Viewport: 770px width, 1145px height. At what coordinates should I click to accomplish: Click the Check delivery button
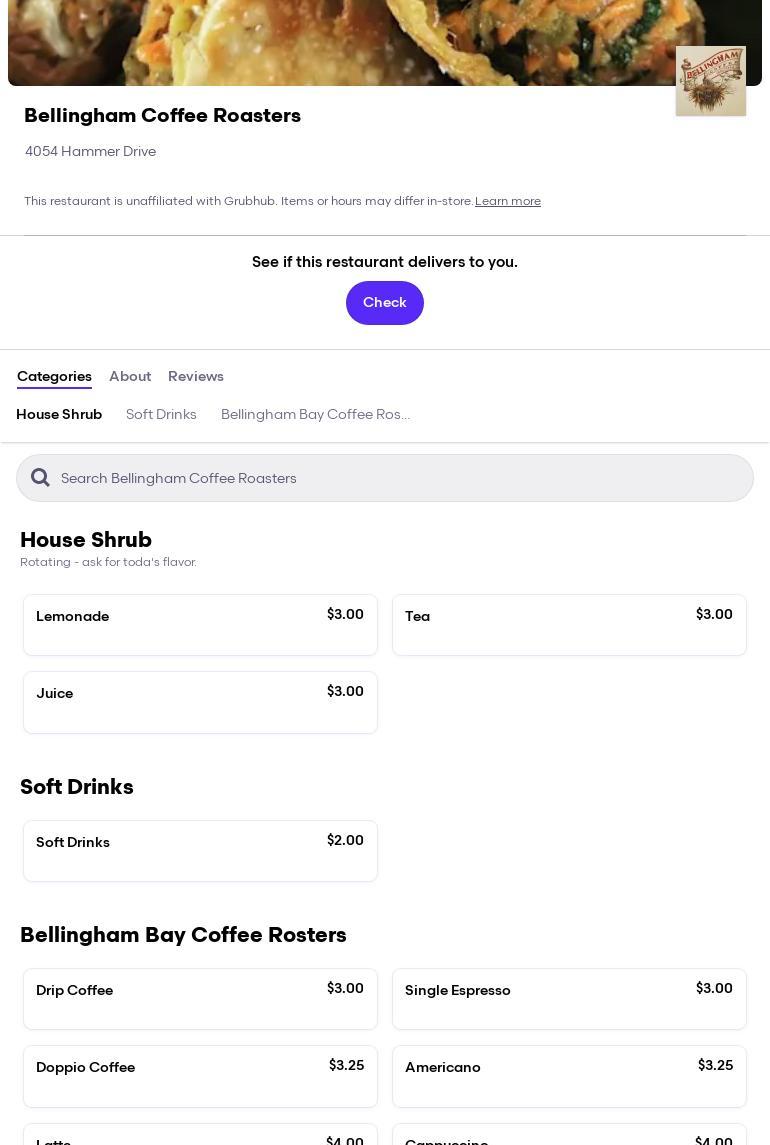pos(385,303)
